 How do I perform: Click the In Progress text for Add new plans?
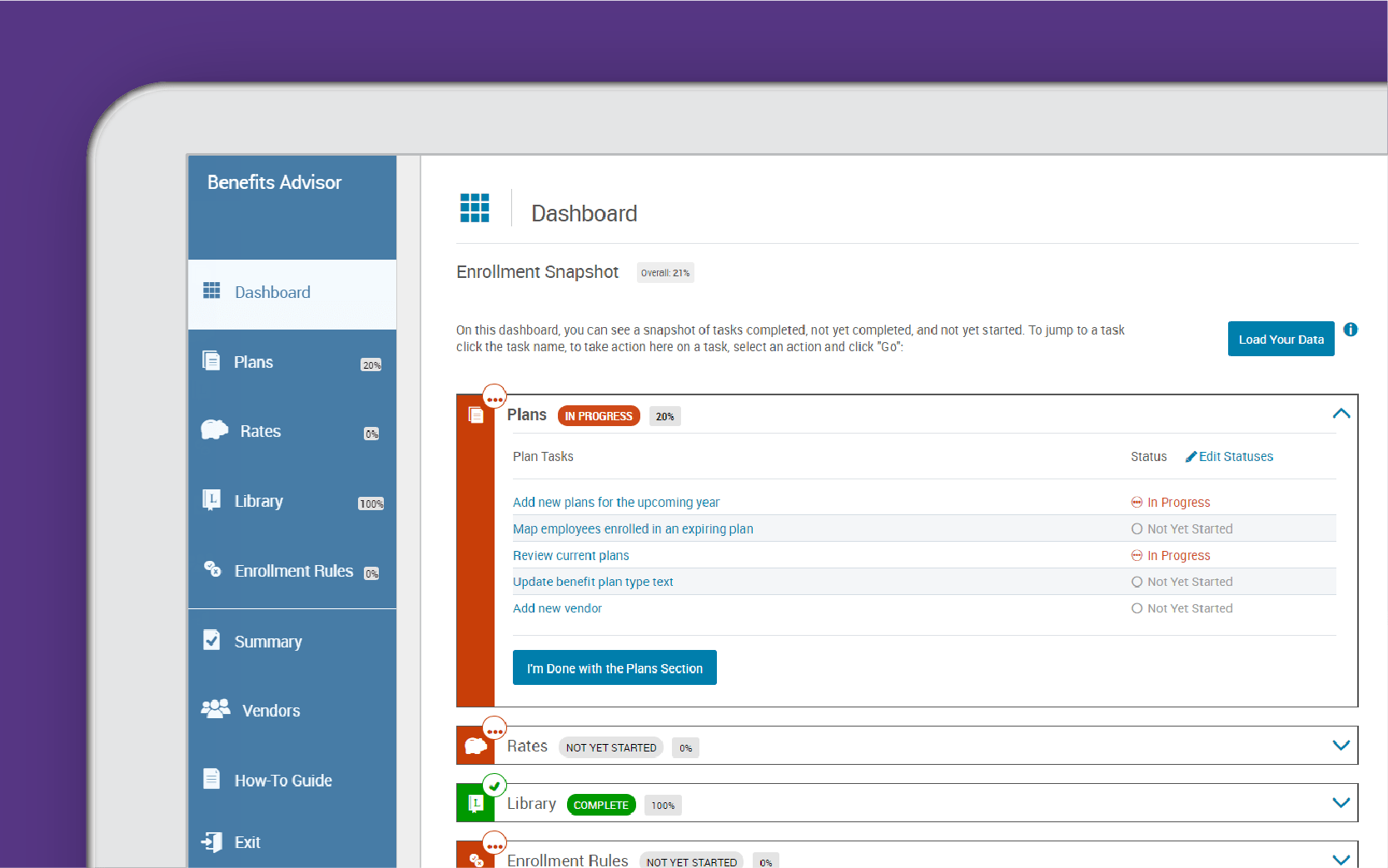pos(1178,503)
